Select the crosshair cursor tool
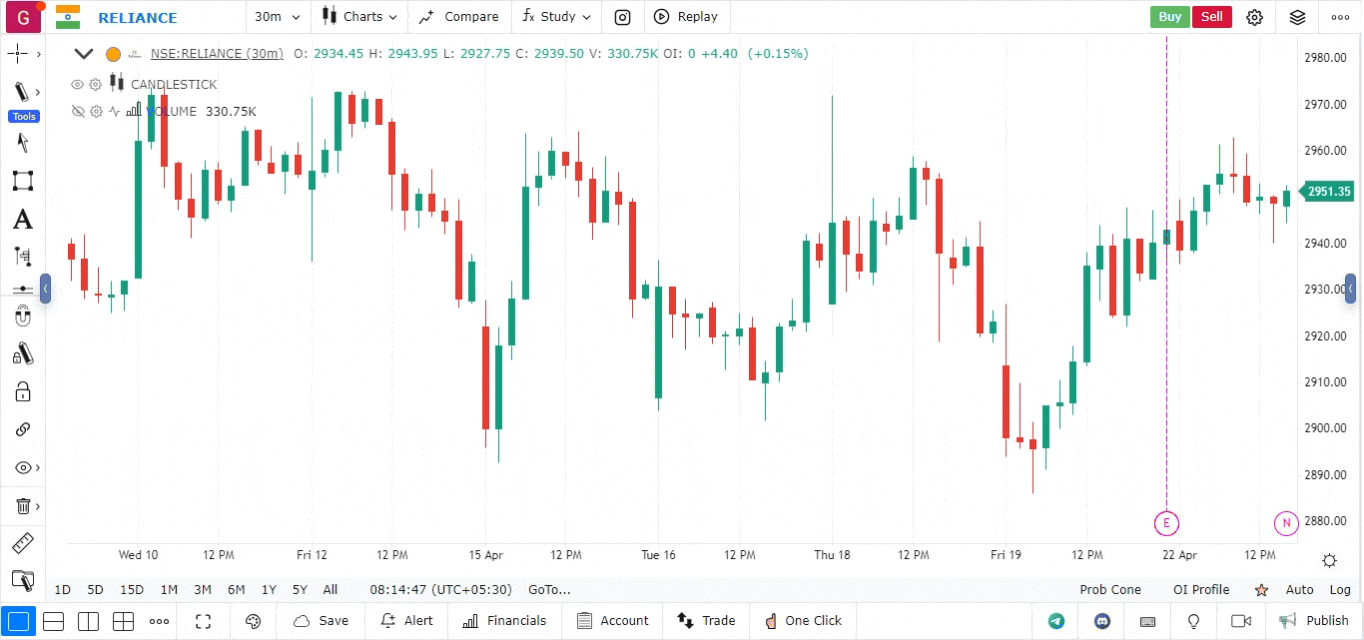This screenshot has height=640, width=1364. click(x=16, y=54)
